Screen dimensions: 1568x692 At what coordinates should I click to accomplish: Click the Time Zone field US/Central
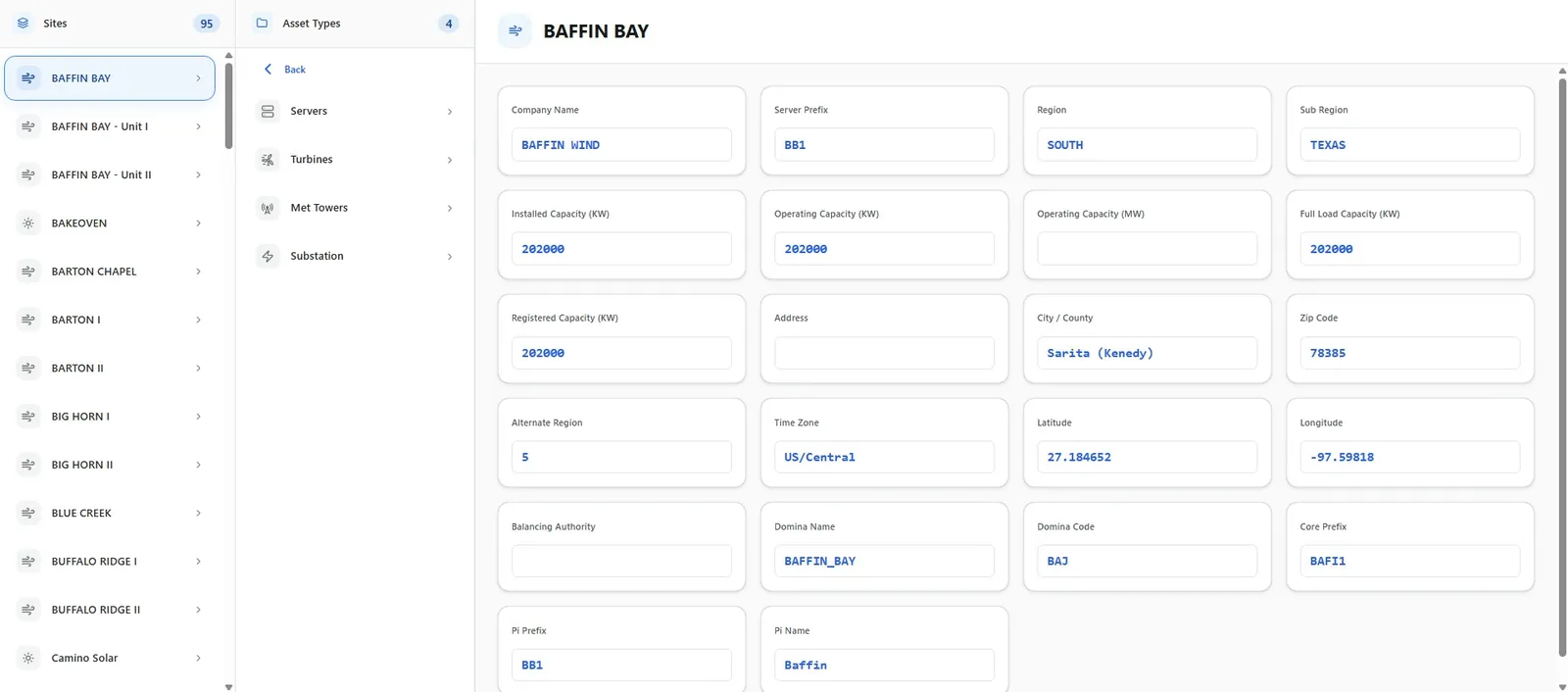(x=884, y=457)
